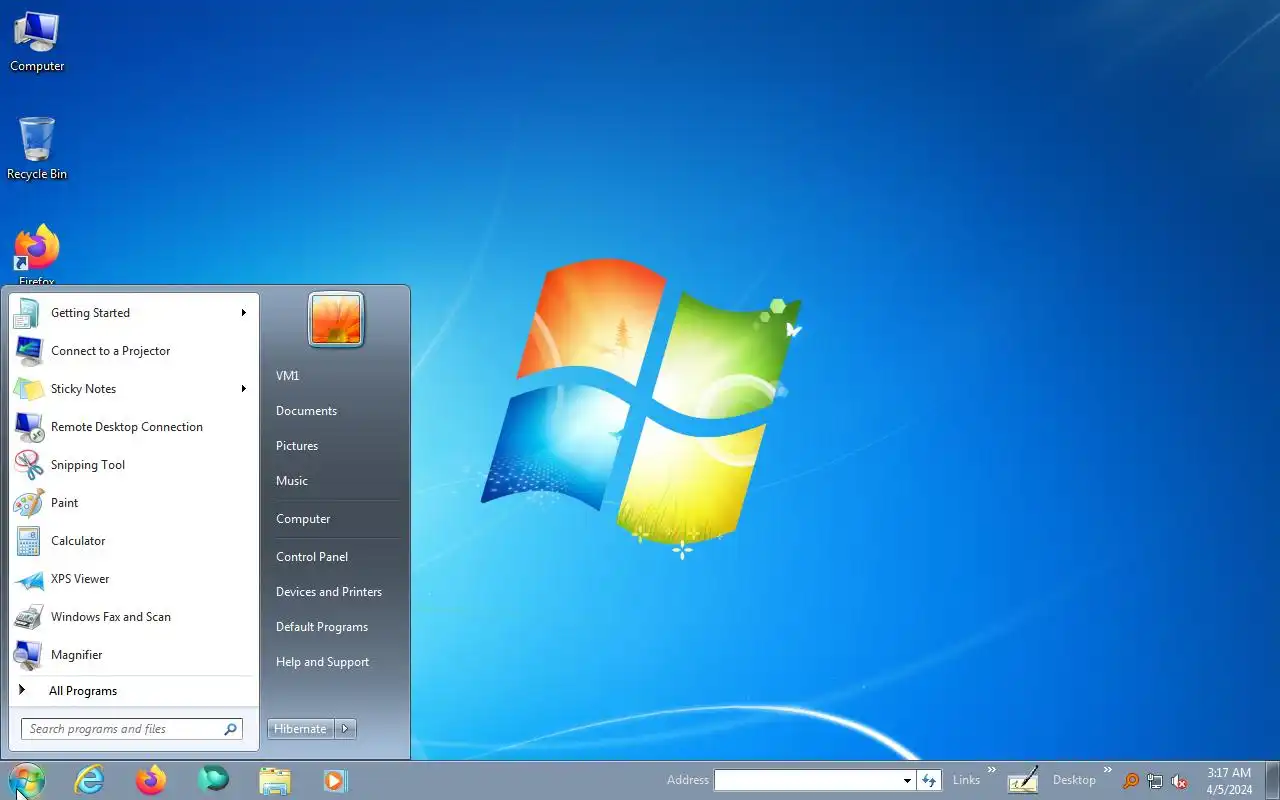Expand All Programs list
This screenshot has width=1280, height=800.
tap(134, 691)
